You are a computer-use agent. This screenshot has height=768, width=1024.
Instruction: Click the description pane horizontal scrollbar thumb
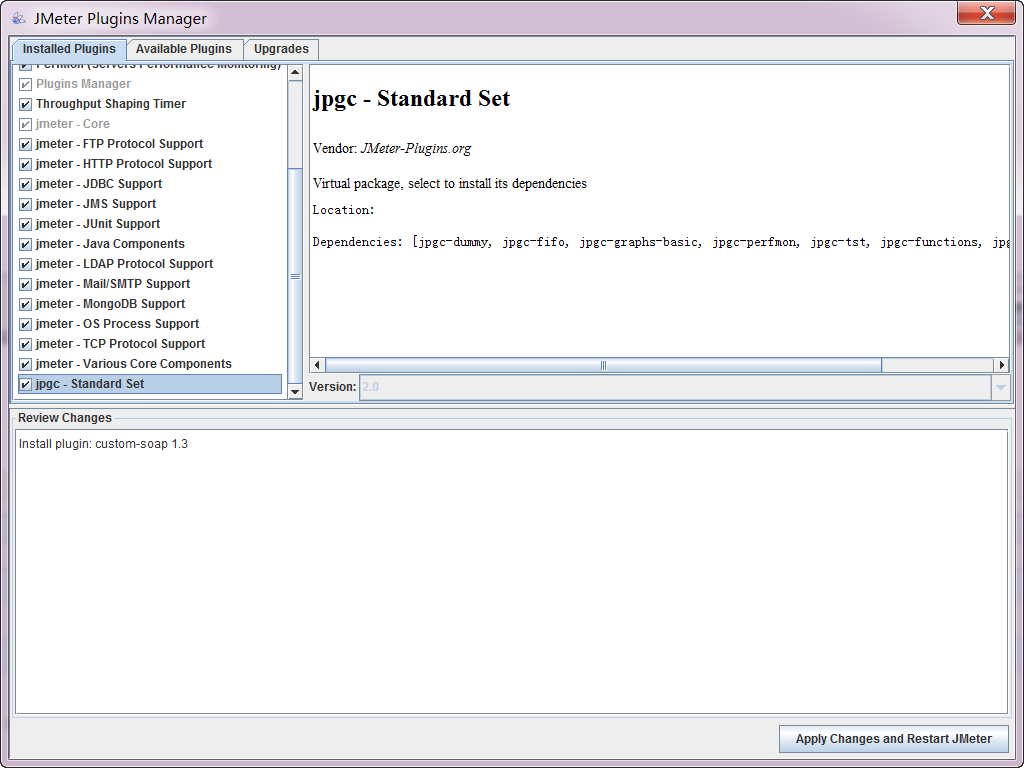[x=603, y=365]
